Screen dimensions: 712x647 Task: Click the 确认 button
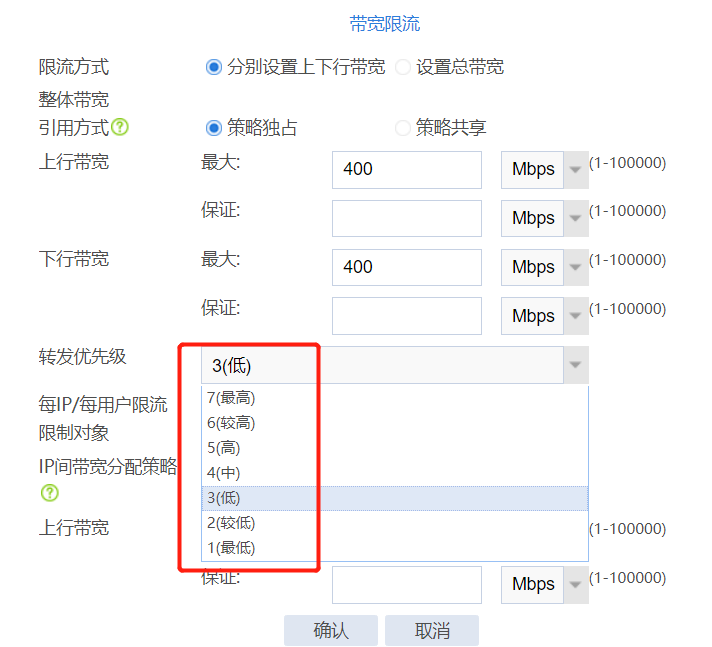click(331, 630)
